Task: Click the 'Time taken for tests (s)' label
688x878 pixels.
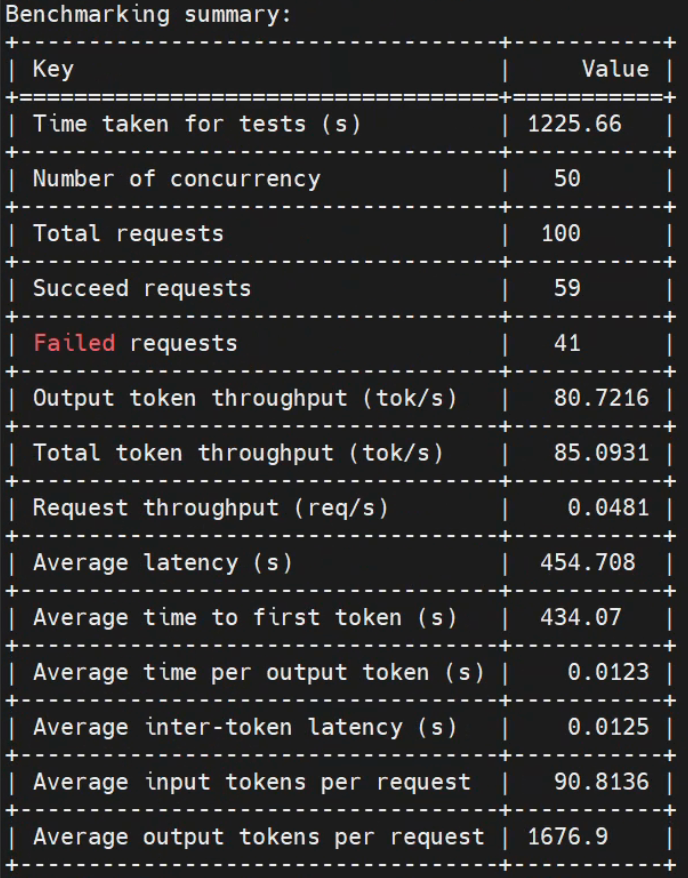Action: 197,124
